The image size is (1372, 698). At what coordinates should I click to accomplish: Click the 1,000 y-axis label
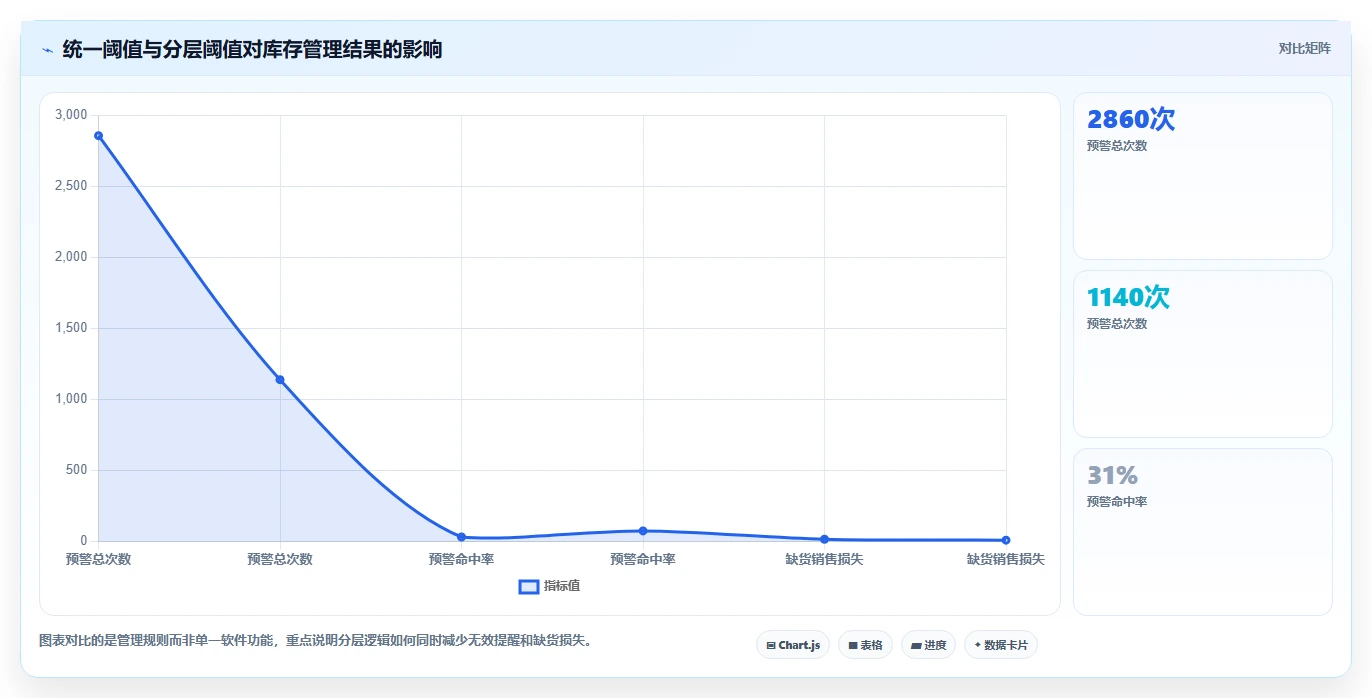pos(71,399)
